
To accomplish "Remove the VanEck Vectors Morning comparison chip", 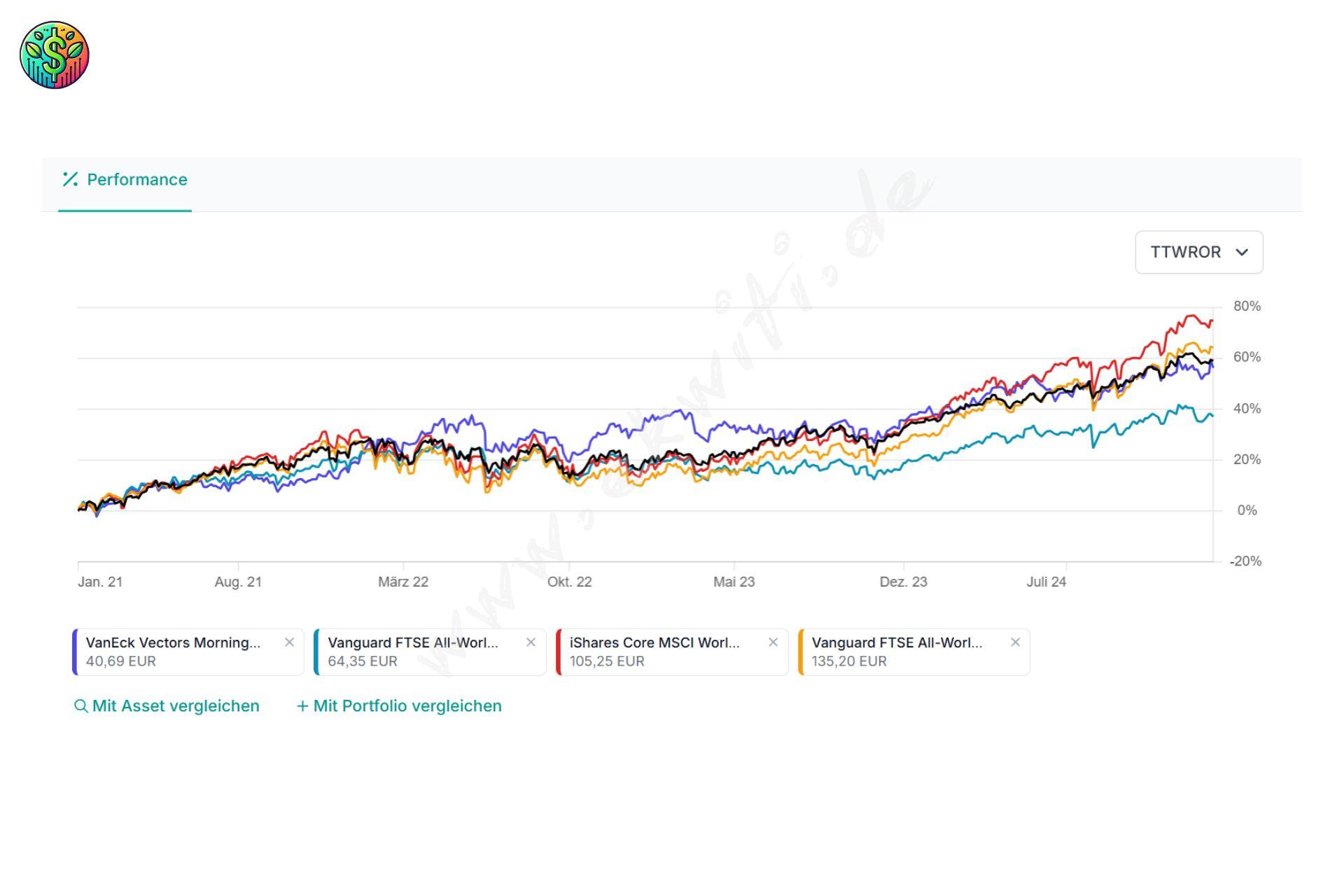I will coord(289,643).
